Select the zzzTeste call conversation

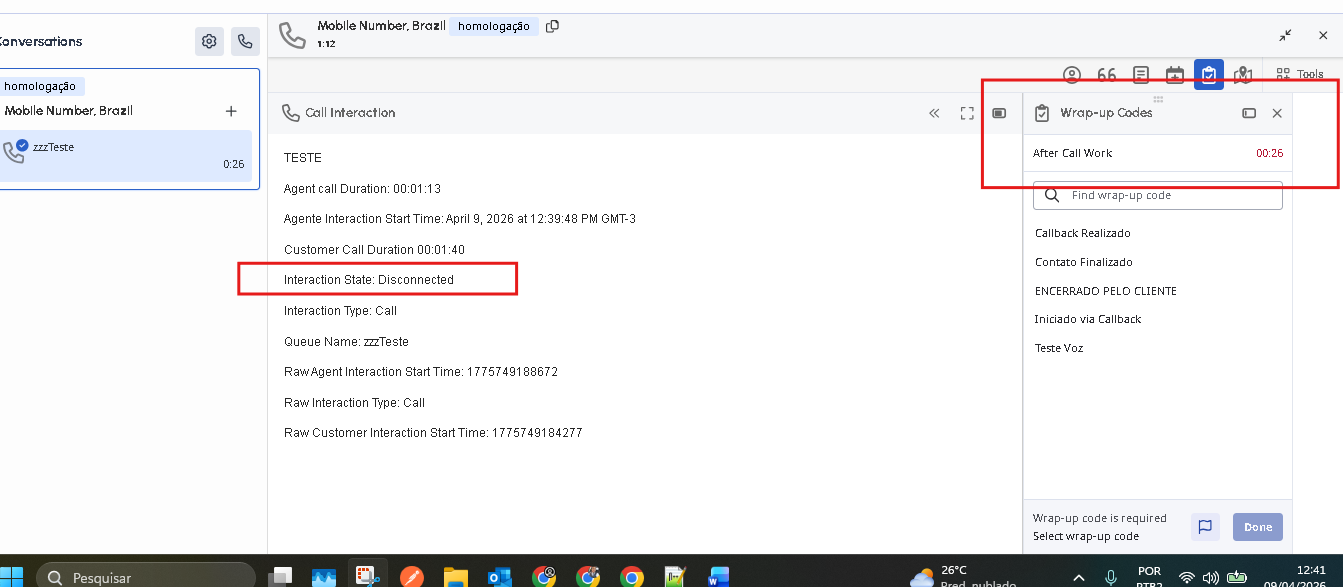pyautogui.click(x=126, y=156)
